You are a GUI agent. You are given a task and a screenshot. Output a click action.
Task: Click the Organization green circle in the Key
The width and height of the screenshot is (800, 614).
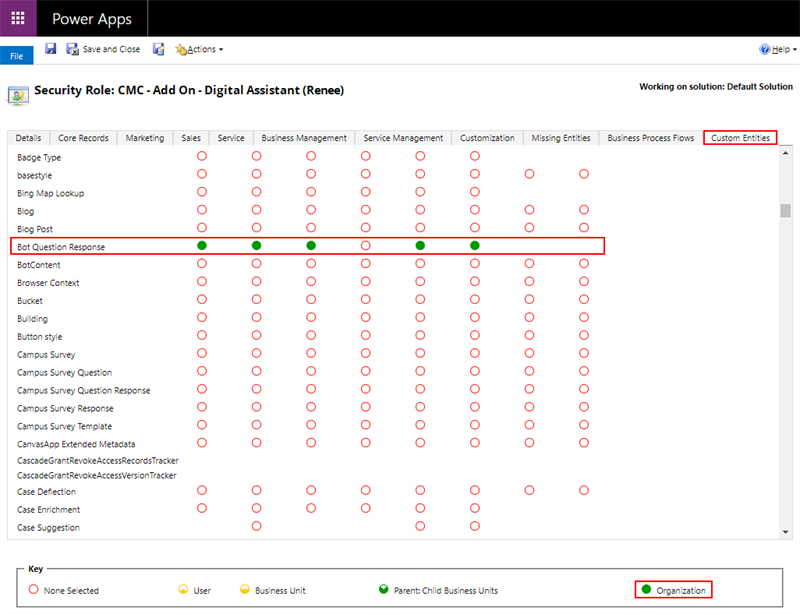644,590
